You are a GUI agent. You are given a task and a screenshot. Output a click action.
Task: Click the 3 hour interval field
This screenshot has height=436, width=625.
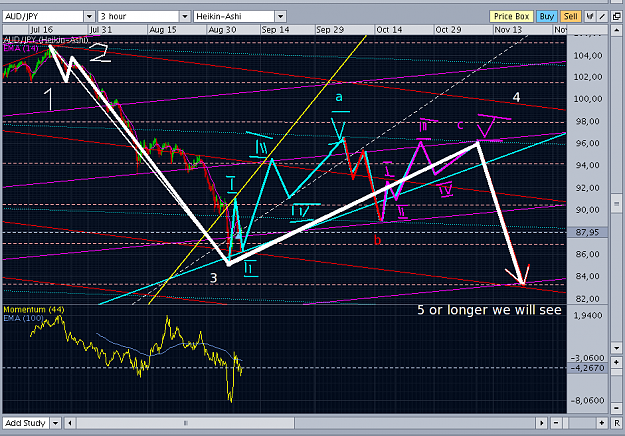(x=138, y=16)
